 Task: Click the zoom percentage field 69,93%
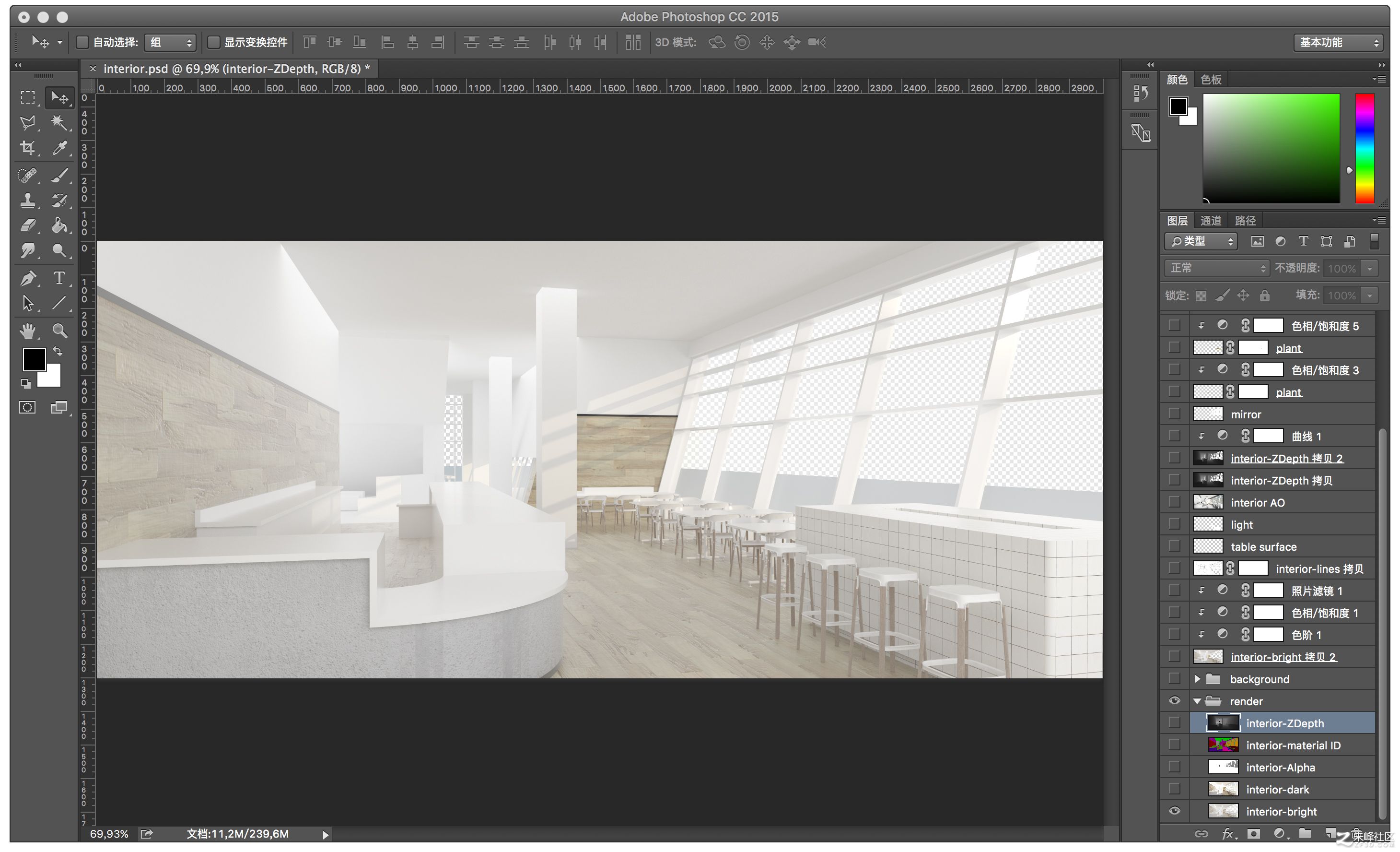108,834
